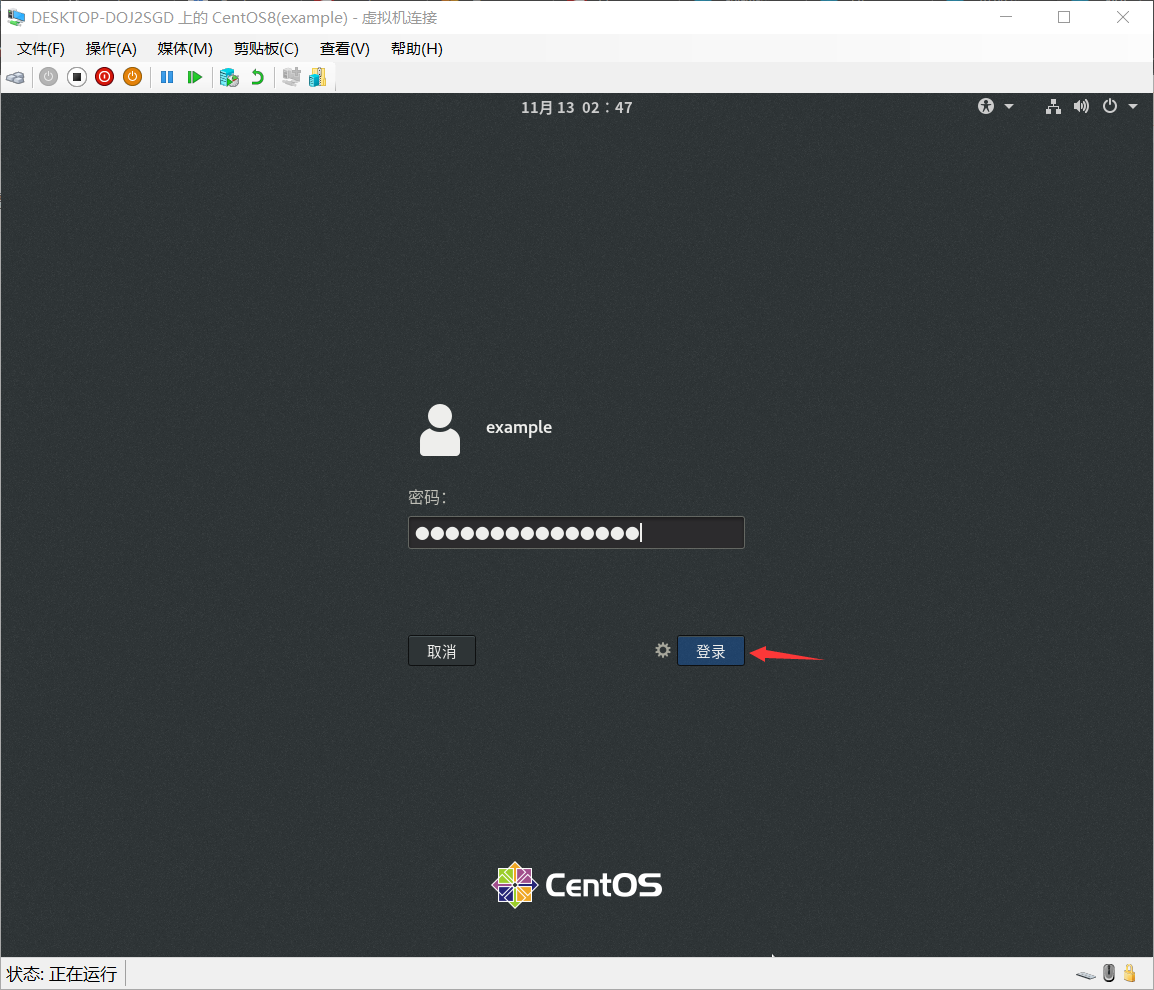Expand the arrow beside the power icon
Screen dimensions: 1154x990
1133,107
